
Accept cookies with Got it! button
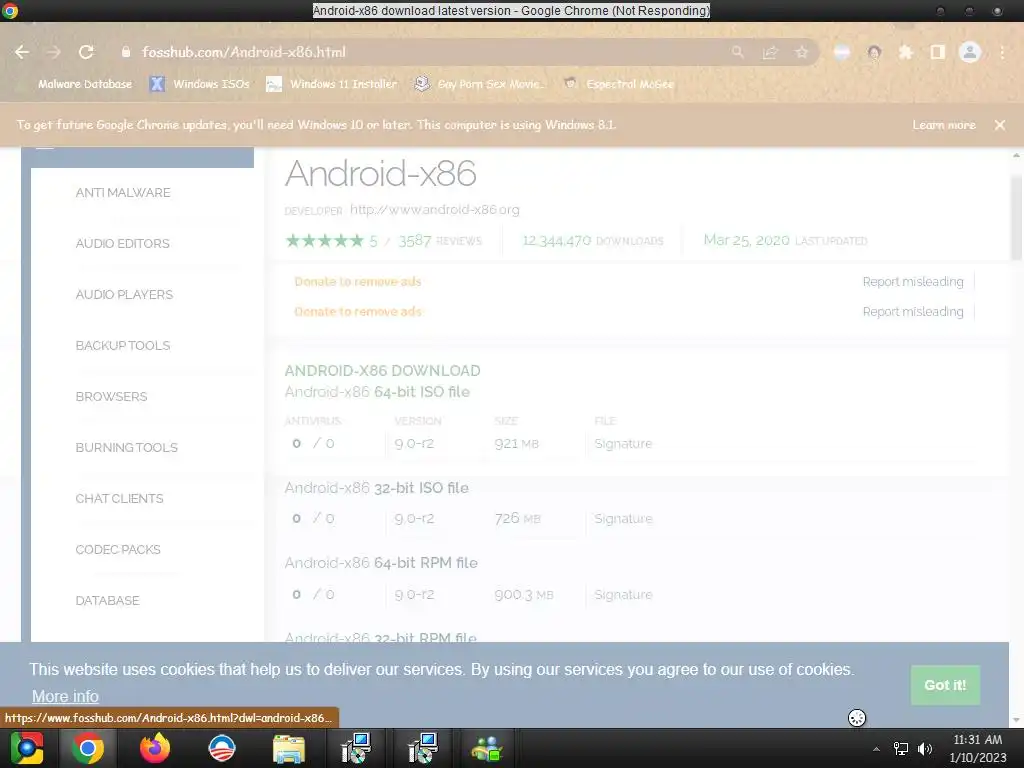[x=945, y=685]
